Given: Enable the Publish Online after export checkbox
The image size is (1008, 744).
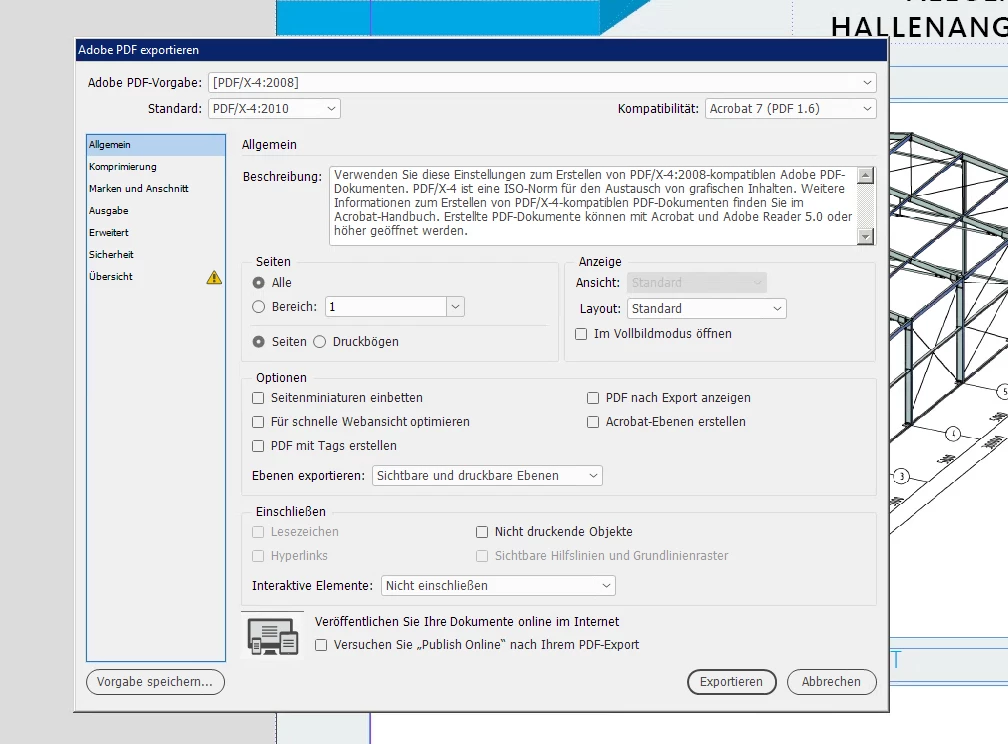Looking at the screenshot, I should pos(321,645).
